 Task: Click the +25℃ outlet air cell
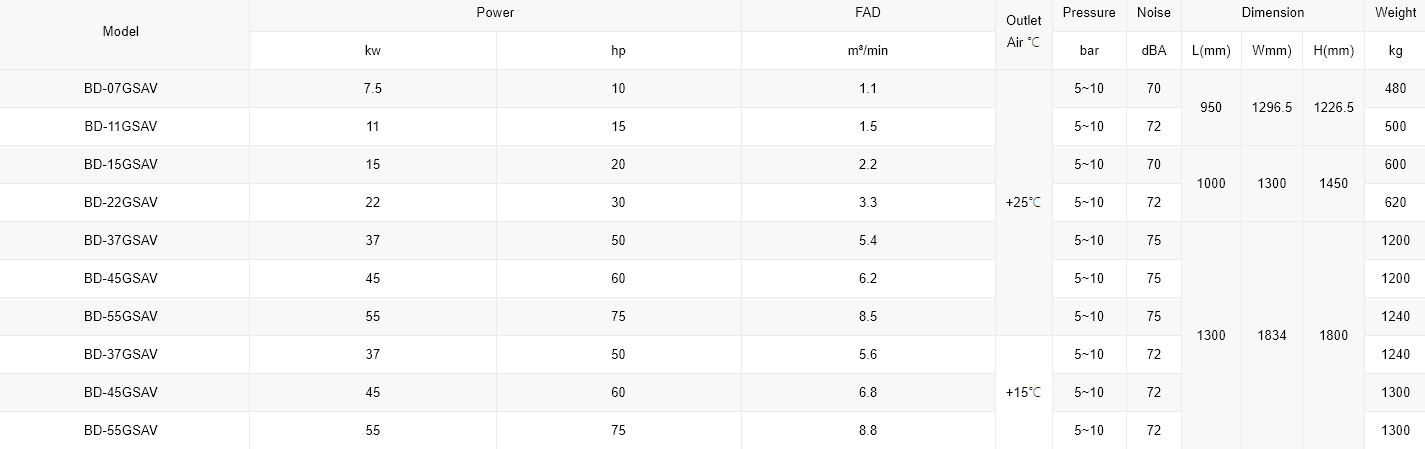tap(1023, 202)
